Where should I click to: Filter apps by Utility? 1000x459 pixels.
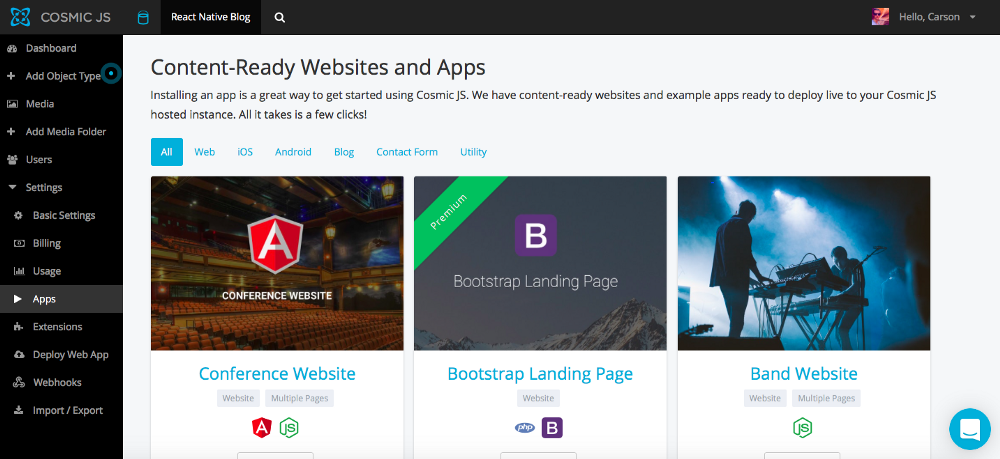(x=473, y=152)
